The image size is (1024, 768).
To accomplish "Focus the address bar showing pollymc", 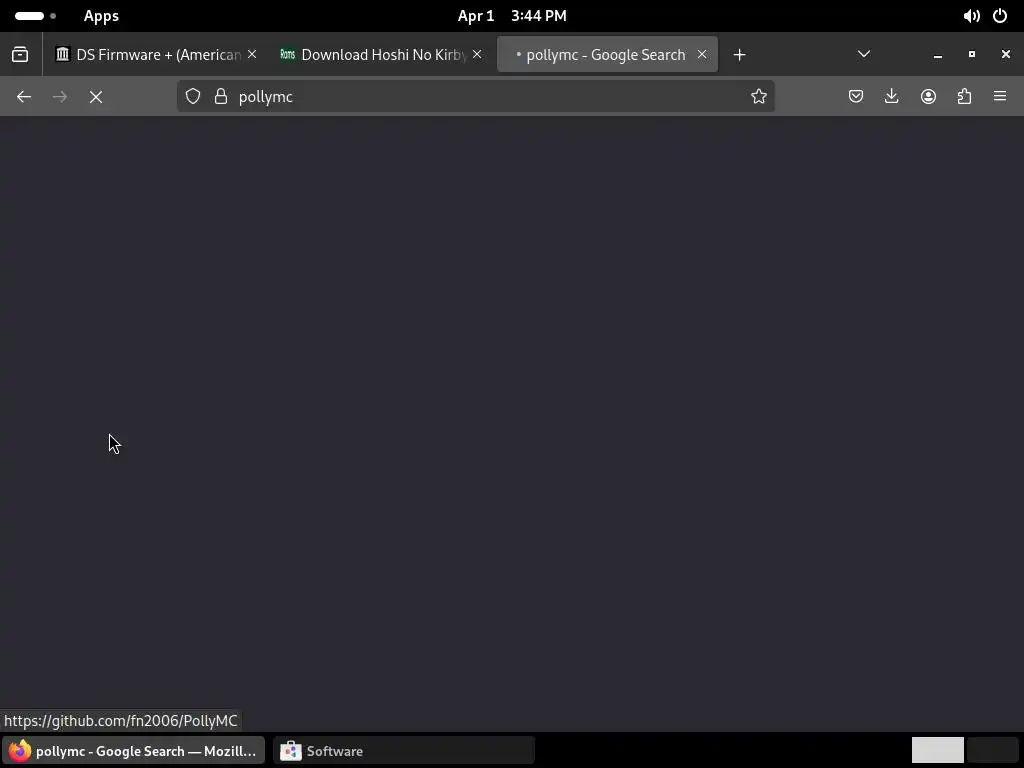I will pos(475,97).
